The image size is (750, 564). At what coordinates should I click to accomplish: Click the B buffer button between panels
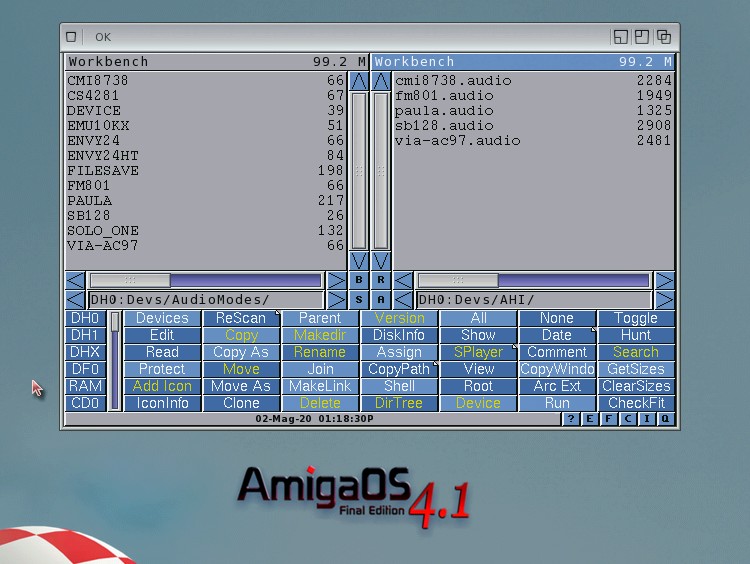coord(359,281)
